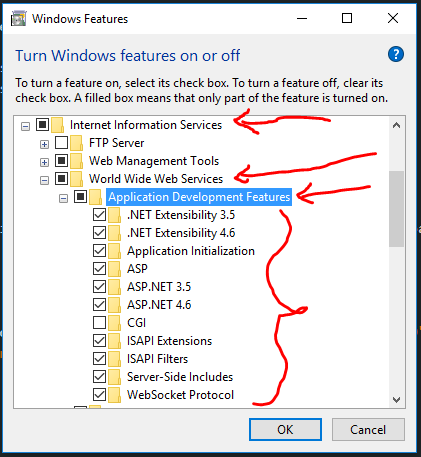Uncheck the ASP.NET 4.6 checkbox
The width and height of the screenshot is (421, 457).
pyautogui.click(x=99, y=305)
